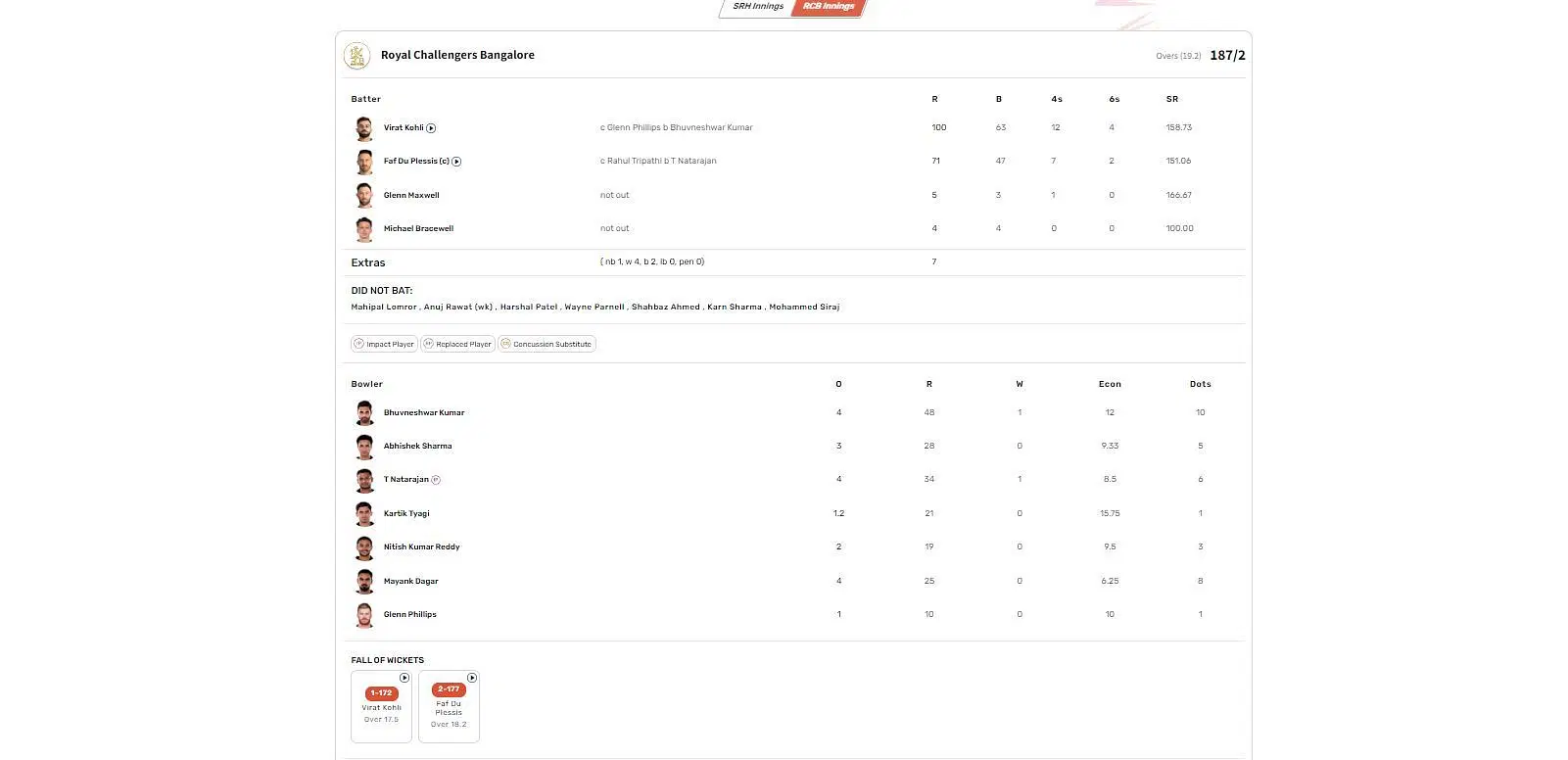This screenshot has width=1568, height=760.
Task: Click Shahbaz Ahmed in Did Not Bat list
Action: (666, 307)
